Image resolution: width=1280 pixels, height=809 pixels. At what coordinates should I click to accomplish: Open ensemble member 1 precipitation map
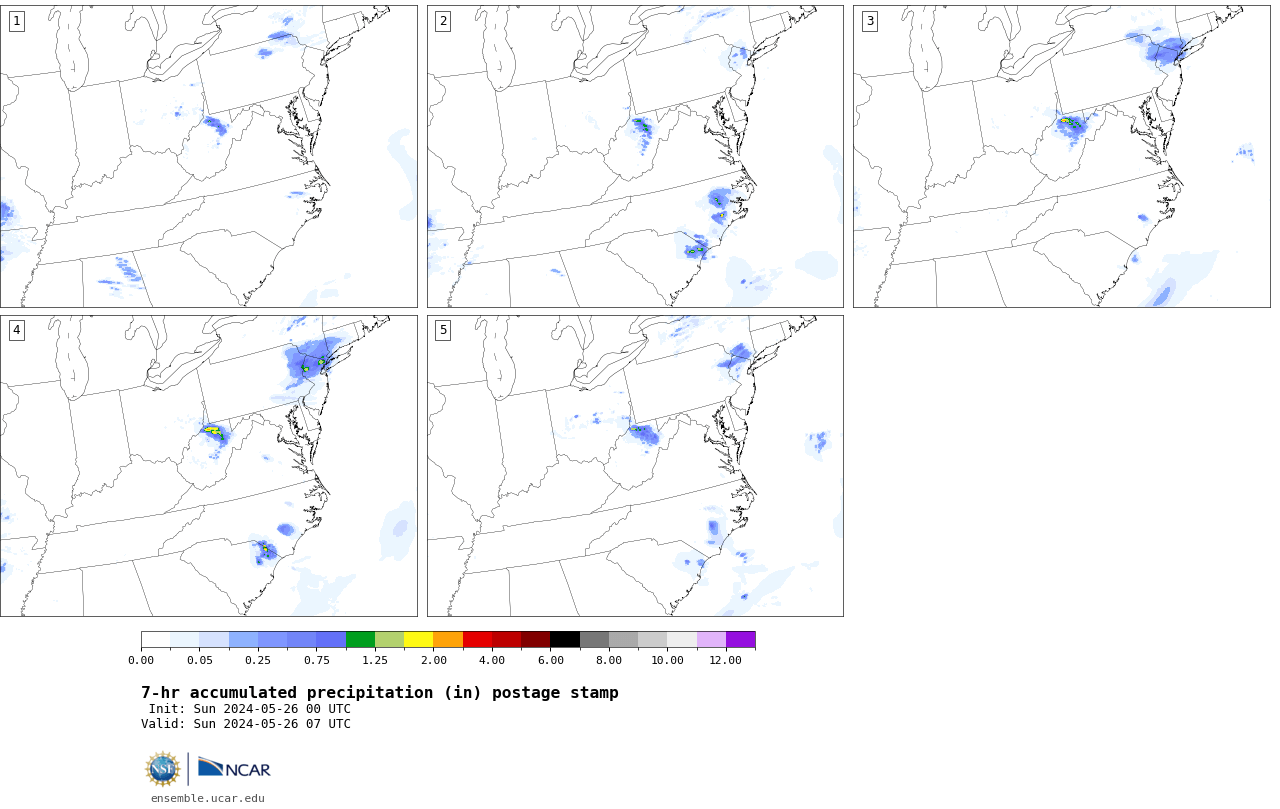click(x=209, y=156)
